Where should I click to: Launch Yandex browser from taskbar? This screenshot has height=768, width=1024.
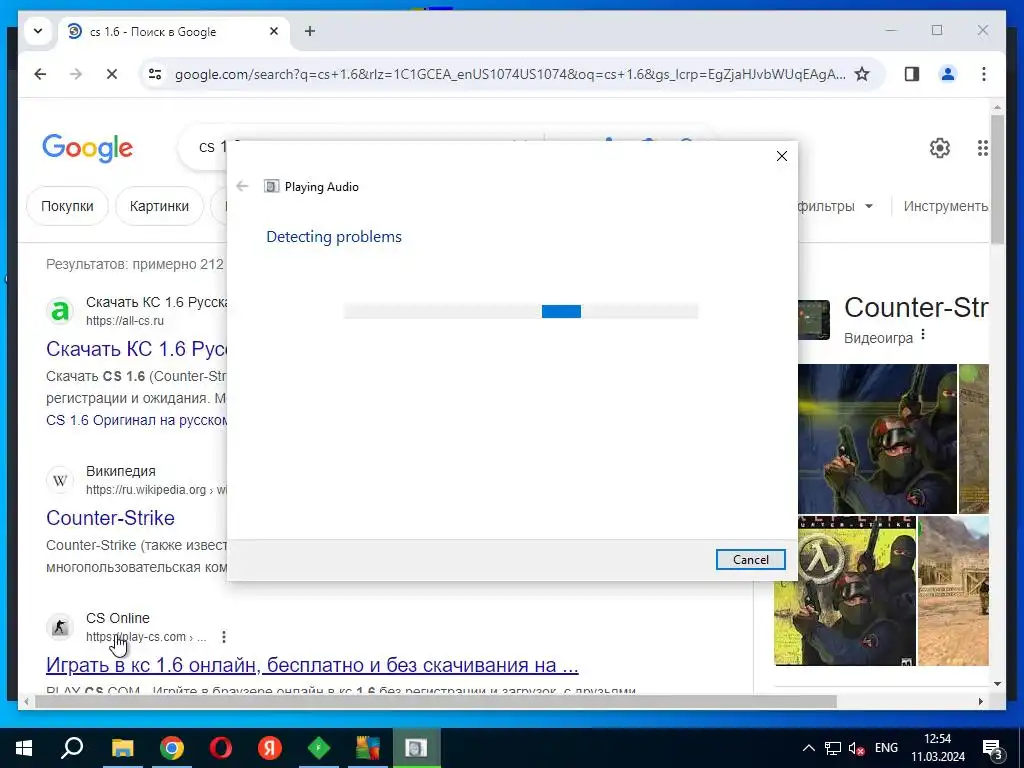click(x=270, y=748)
